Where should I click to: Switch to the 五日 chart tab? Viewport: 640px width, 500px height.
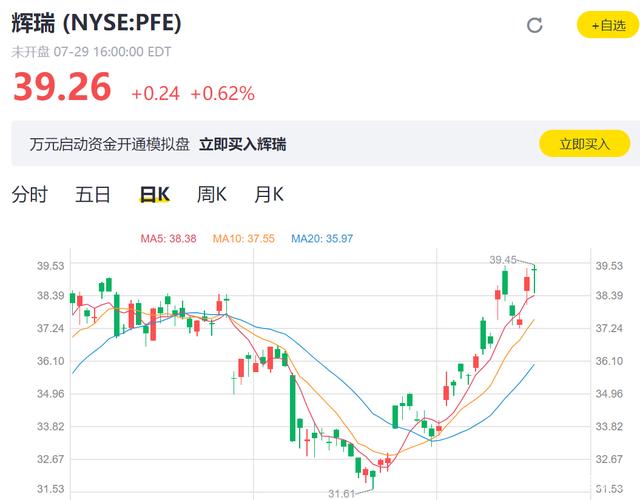pyautogui.click(x=93, y=194)
